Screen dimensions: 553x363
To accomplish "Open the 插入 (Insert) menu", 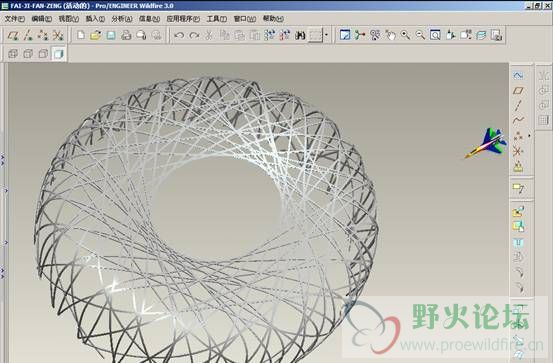I will click(x=95, y=19).
